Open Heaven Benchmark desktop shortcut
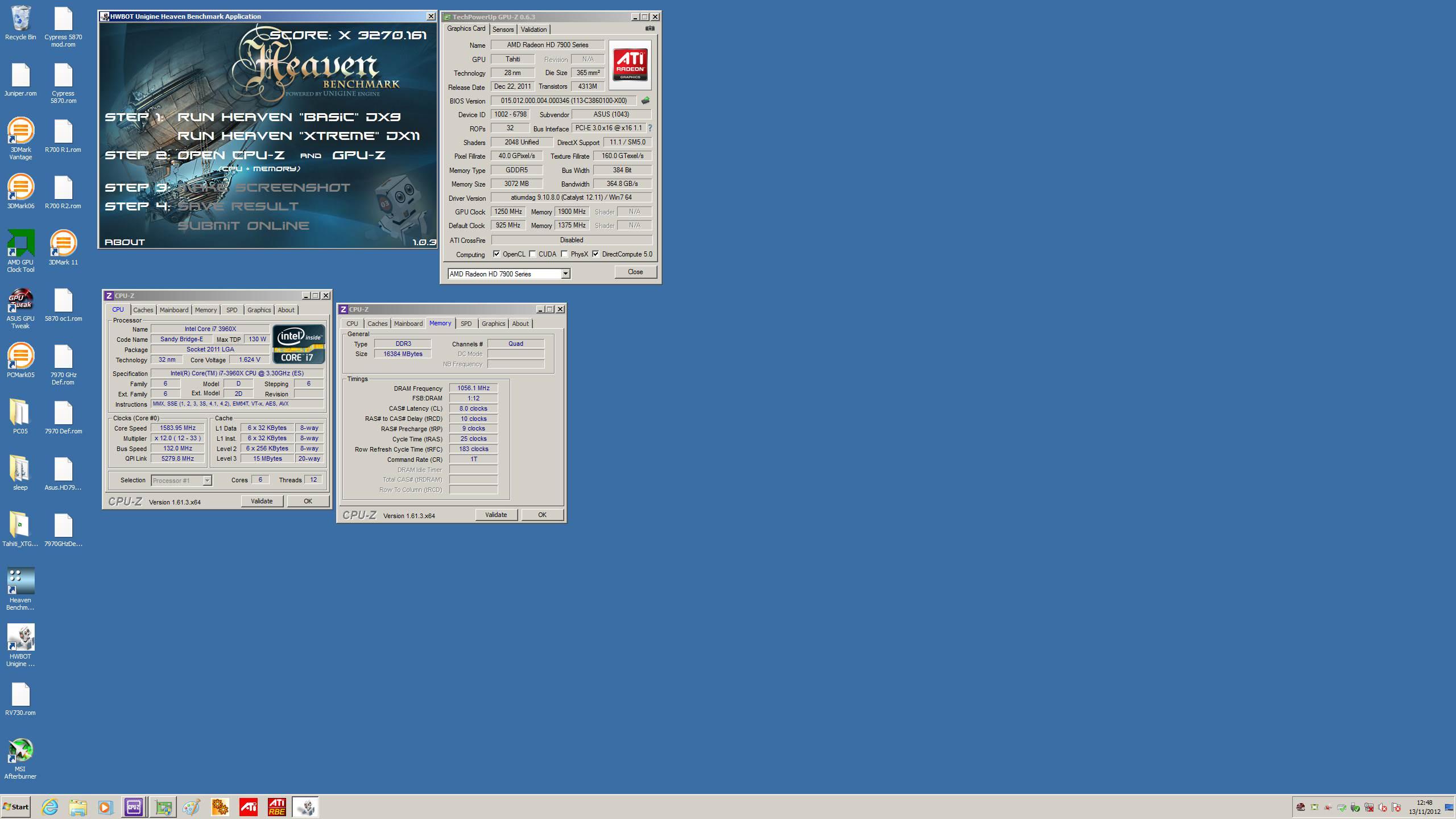The height and width of the screenshot is (819, 1456). 20,589
